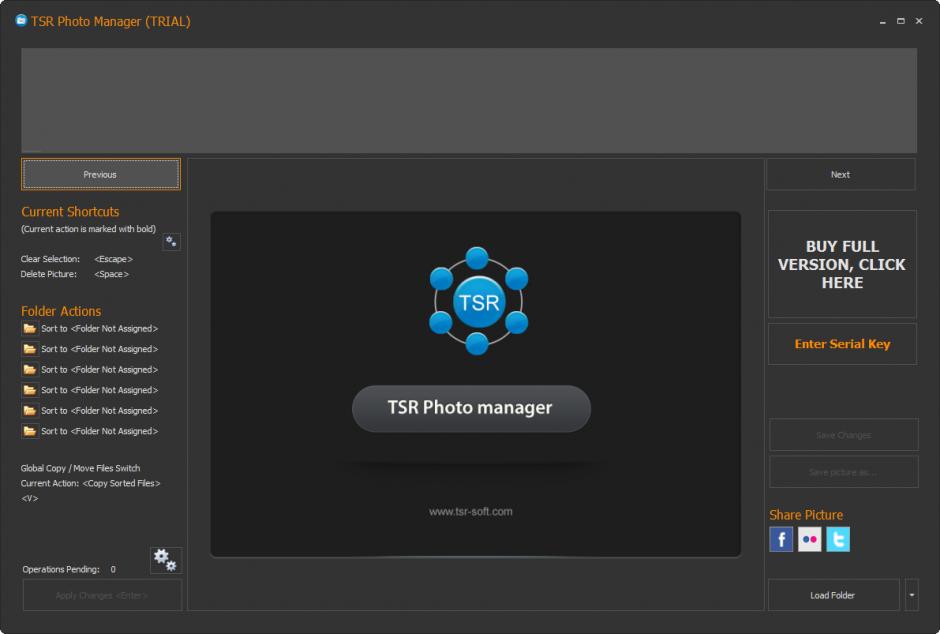Click the TSR Photo Manager title bar icon
Image resolution: width=940 pixels, height=634 pixels.
pyautogui.click(x=21, y=20)
